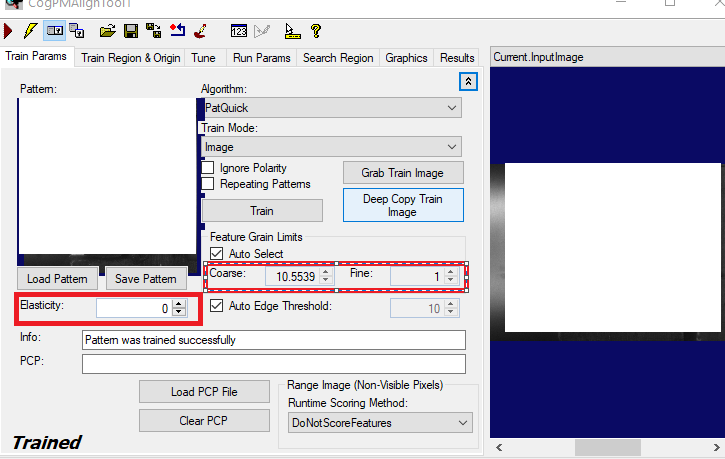Uncheck the Auto Edge Threshold checkbox

(216, 306)
